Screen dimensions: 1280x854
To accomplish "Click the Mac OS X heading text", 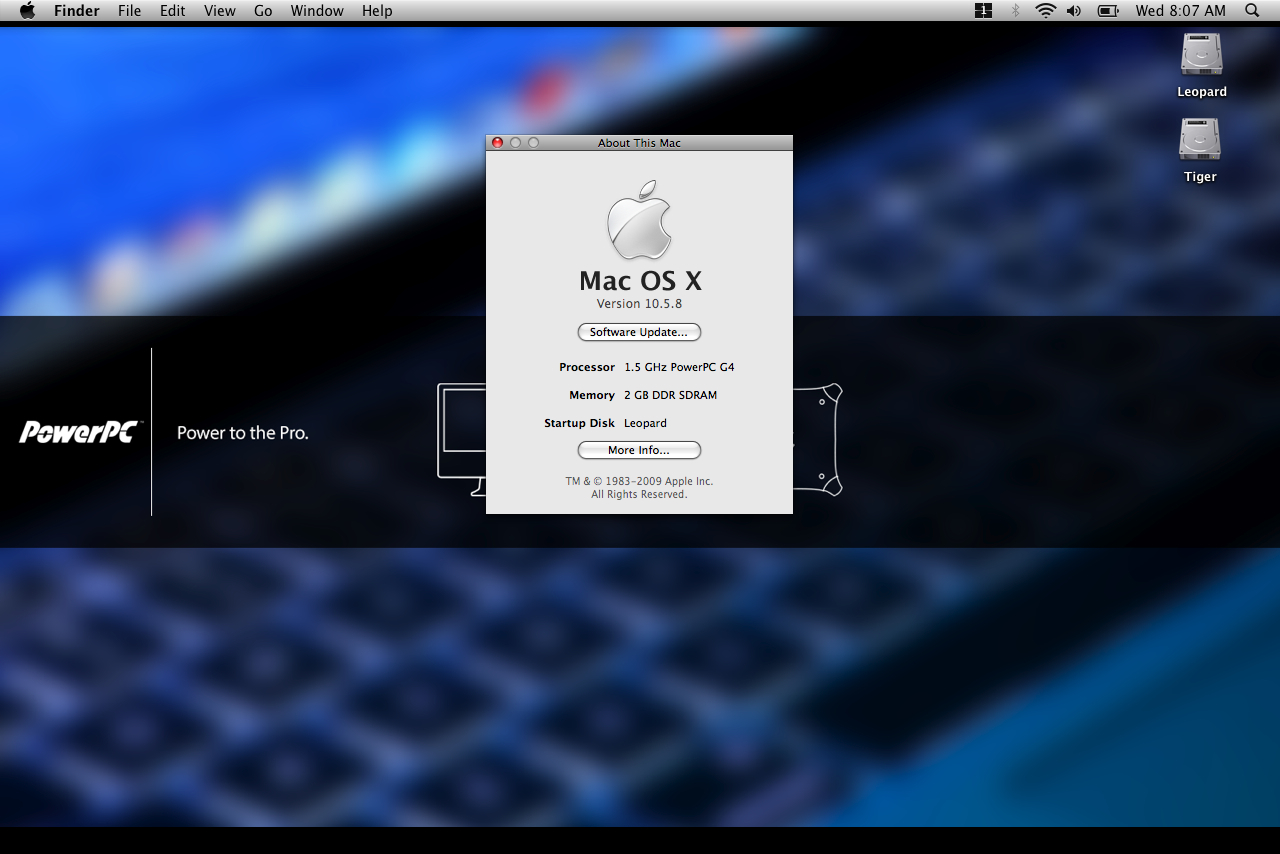I will point(640,280).
